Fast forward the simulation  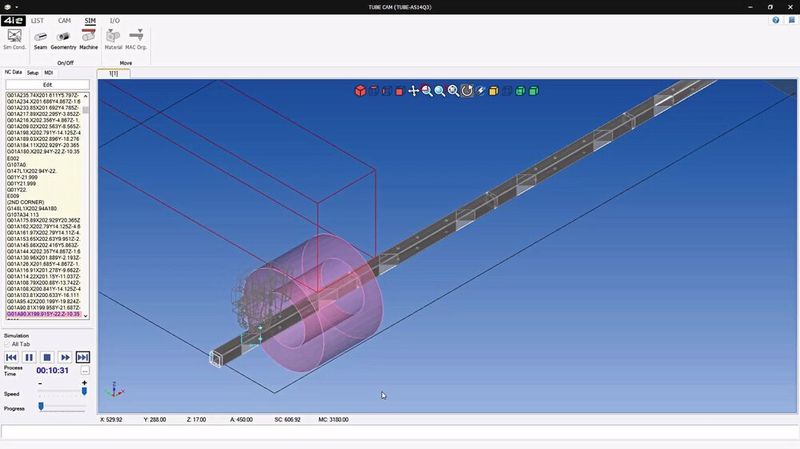tap(65, 357)
